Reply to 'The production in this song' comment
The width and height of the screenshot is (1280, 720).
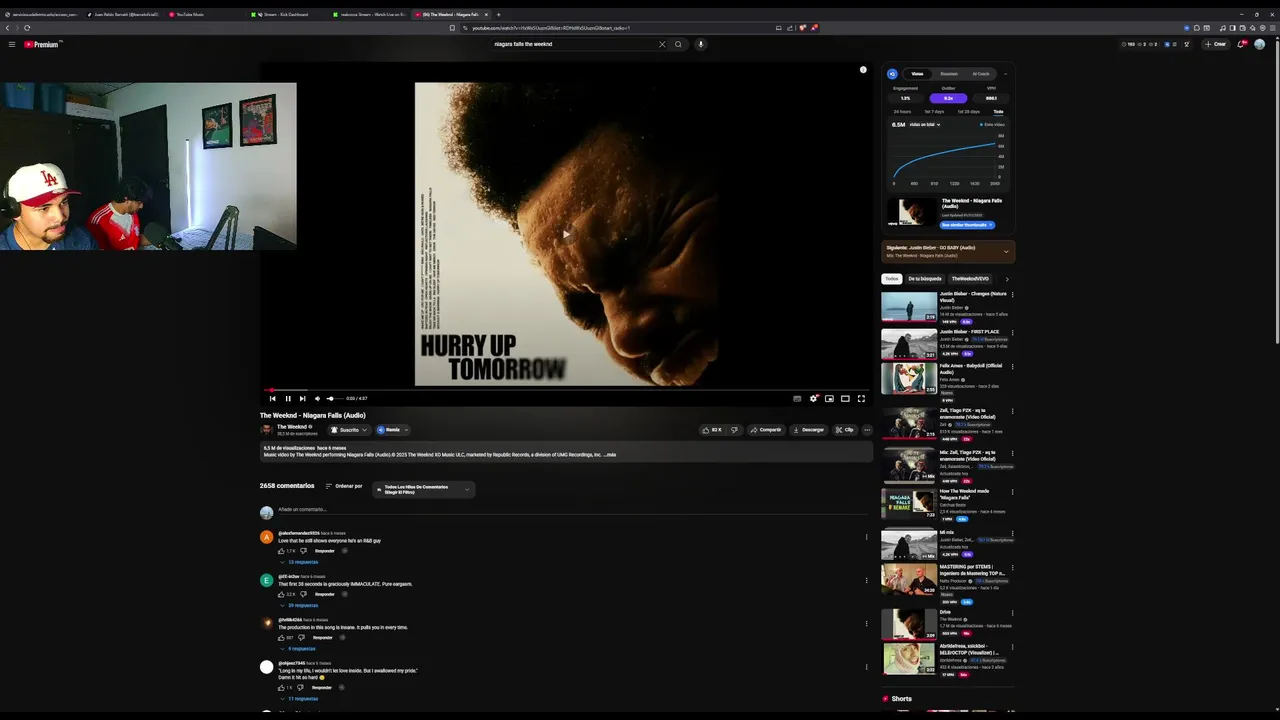click(x=322, y=637)
